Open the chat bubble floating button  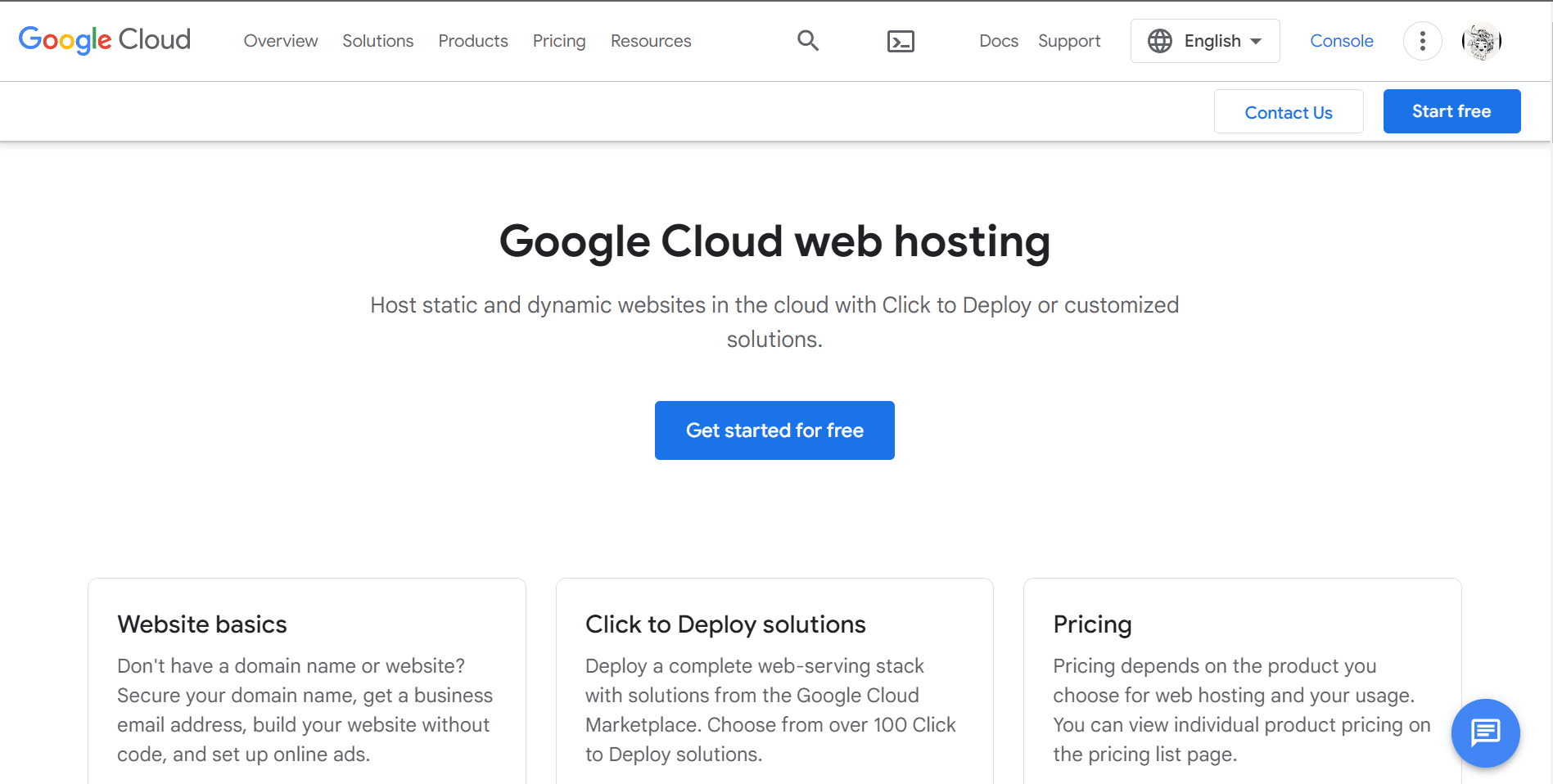point(1485,732)
